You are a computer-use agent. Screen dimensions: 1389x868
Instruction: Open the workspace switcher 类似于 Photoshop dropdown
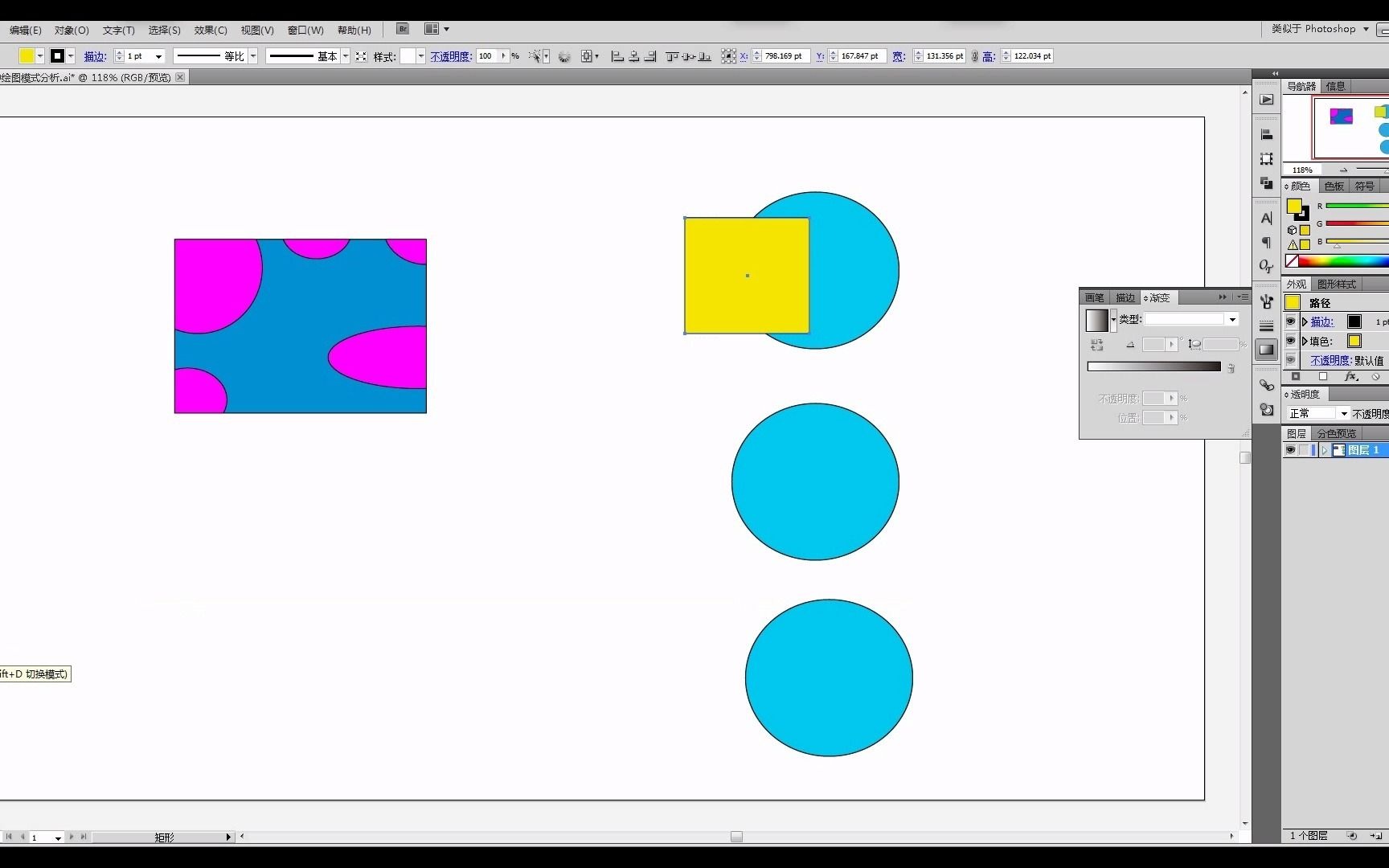pyautogui.click(x=1319, y=29)
